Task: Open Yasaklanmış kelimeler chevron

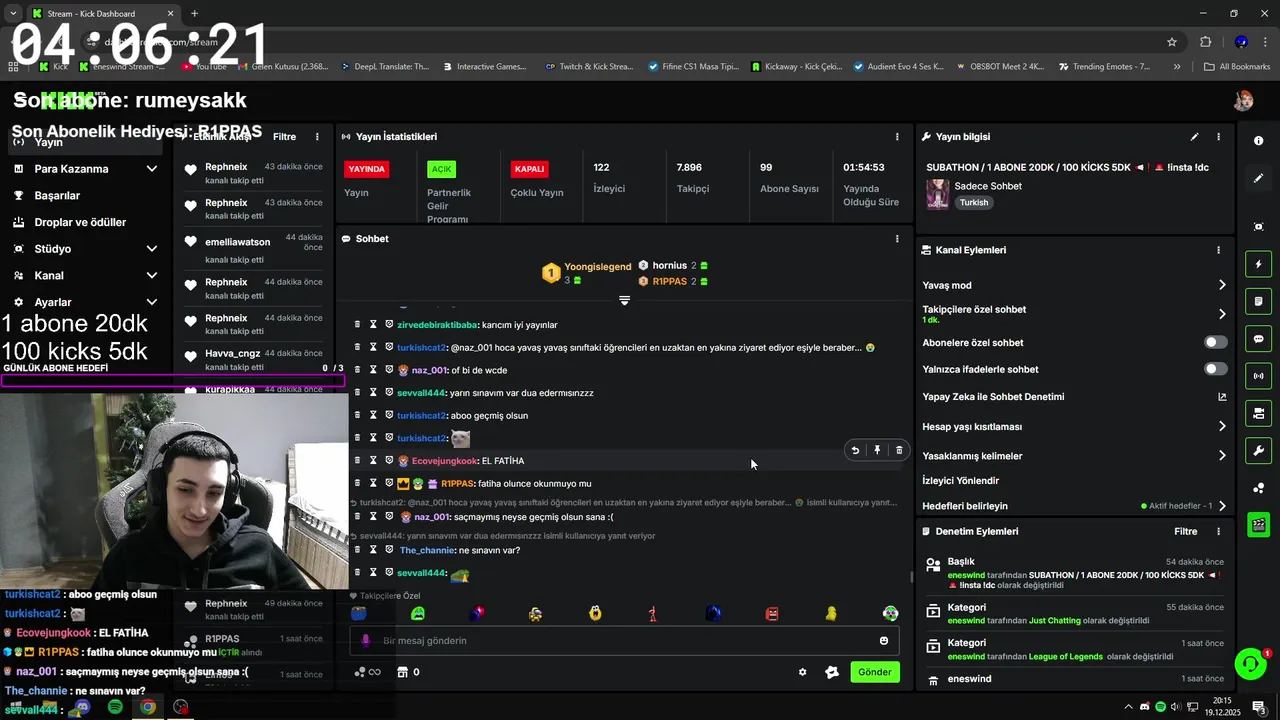Action: point(1222,456)
